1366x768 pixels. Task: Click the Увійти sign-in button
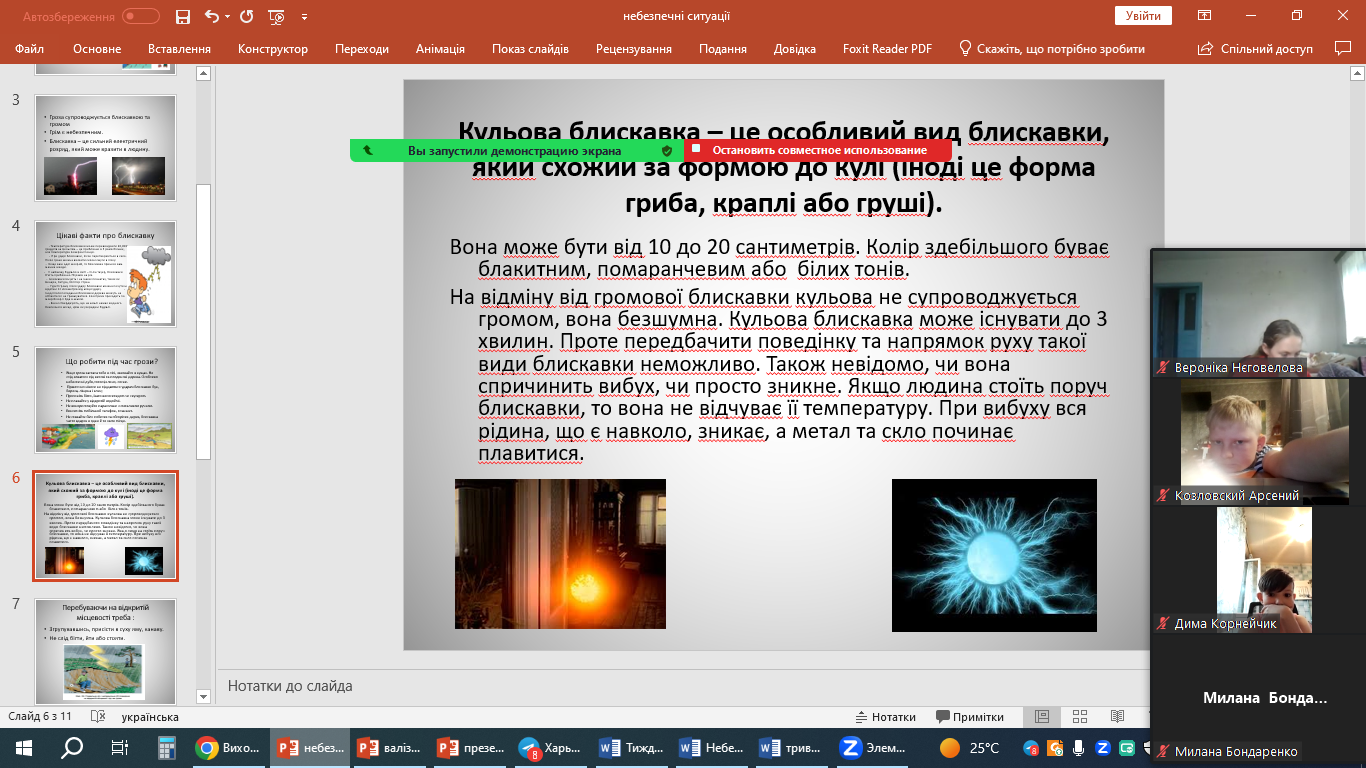click(x=1143, y=16)
